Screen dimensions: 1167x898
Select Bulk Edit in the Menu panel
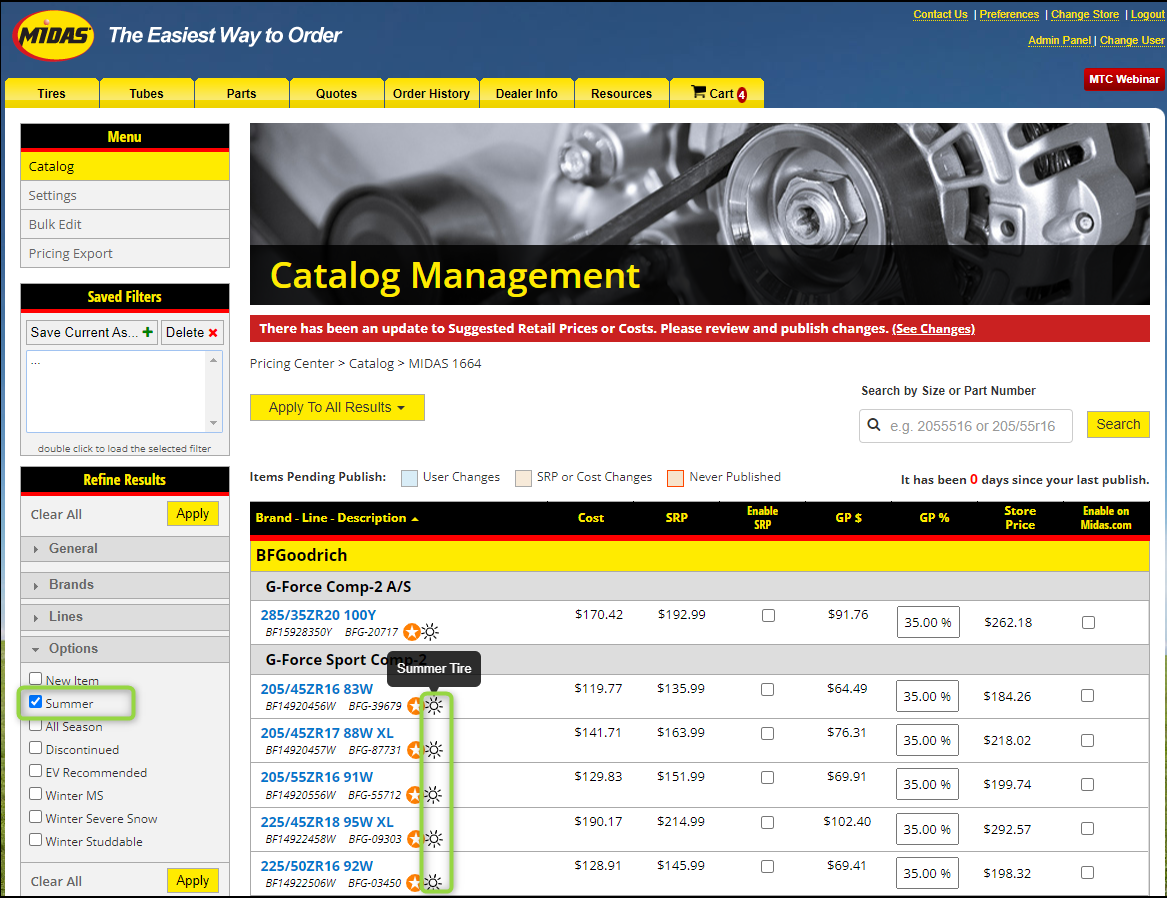(125, 225)
